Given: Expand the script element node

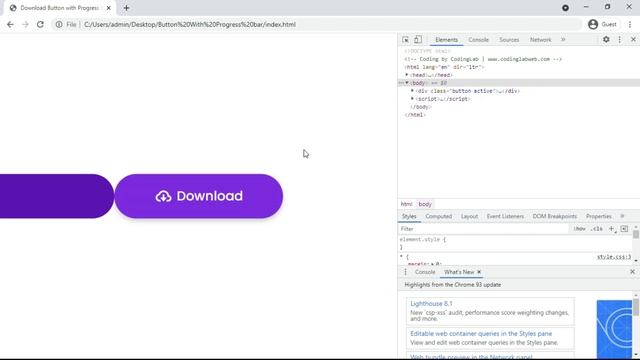Looking at the screenshot, I should click(412, 99).
